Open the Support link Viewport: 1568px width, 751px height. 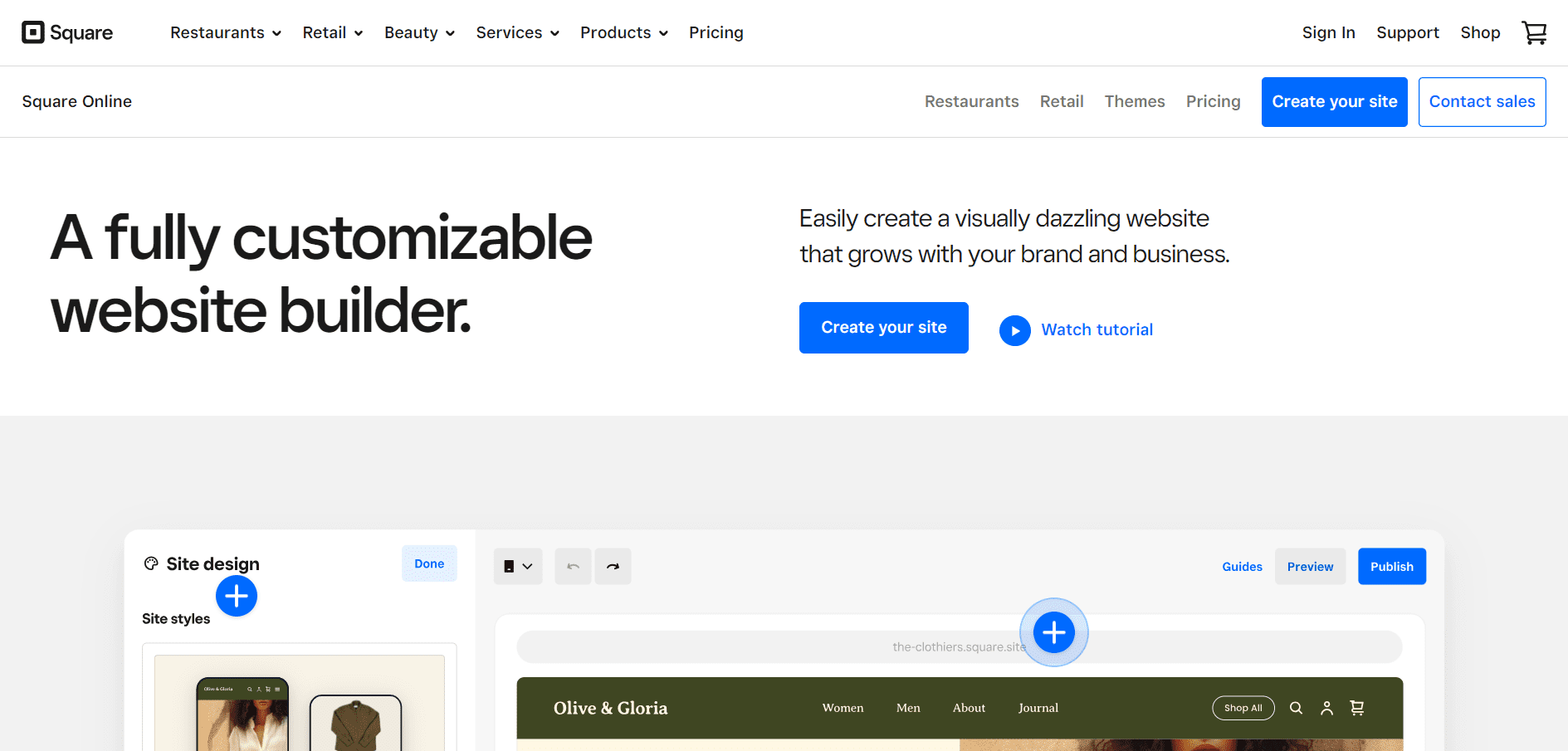1408,32
